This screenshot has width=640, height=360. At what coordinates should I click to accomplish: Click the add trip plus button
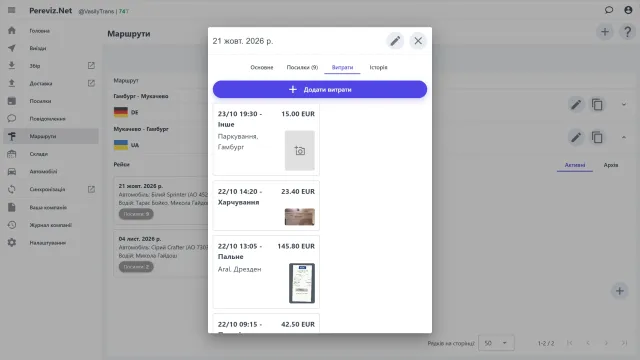click(x=620, y=291)
